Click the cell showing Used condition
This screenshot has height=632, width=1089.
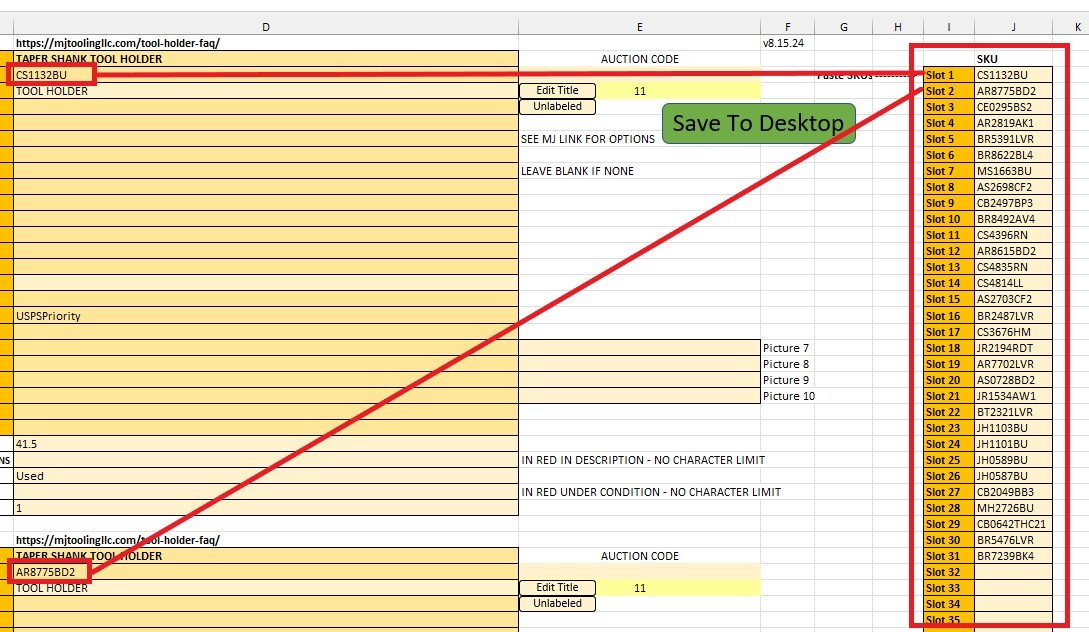coord(265,476)
